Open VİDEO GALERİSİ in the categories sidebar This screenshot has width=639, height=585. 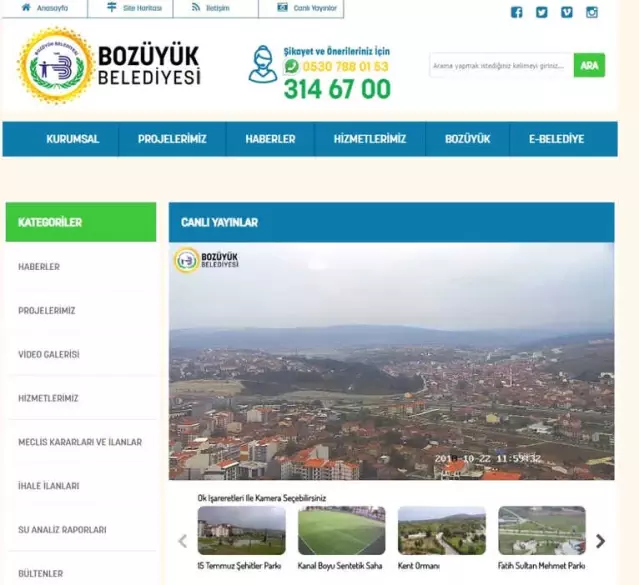(x=49, y=354)
